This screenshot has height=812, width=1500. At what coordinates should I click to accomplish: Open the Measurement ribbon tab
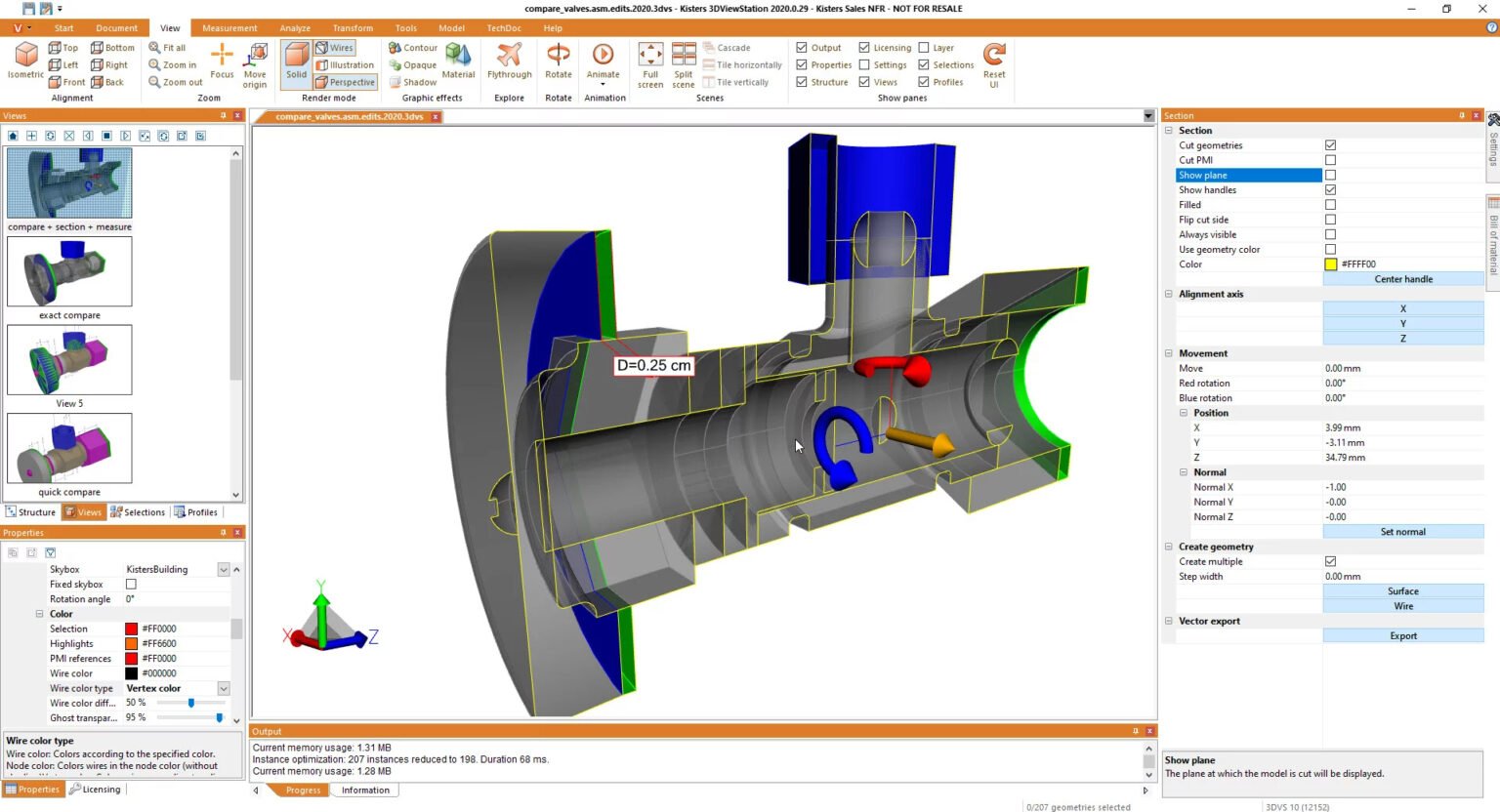pyautogui.click(x=229, y=28)
